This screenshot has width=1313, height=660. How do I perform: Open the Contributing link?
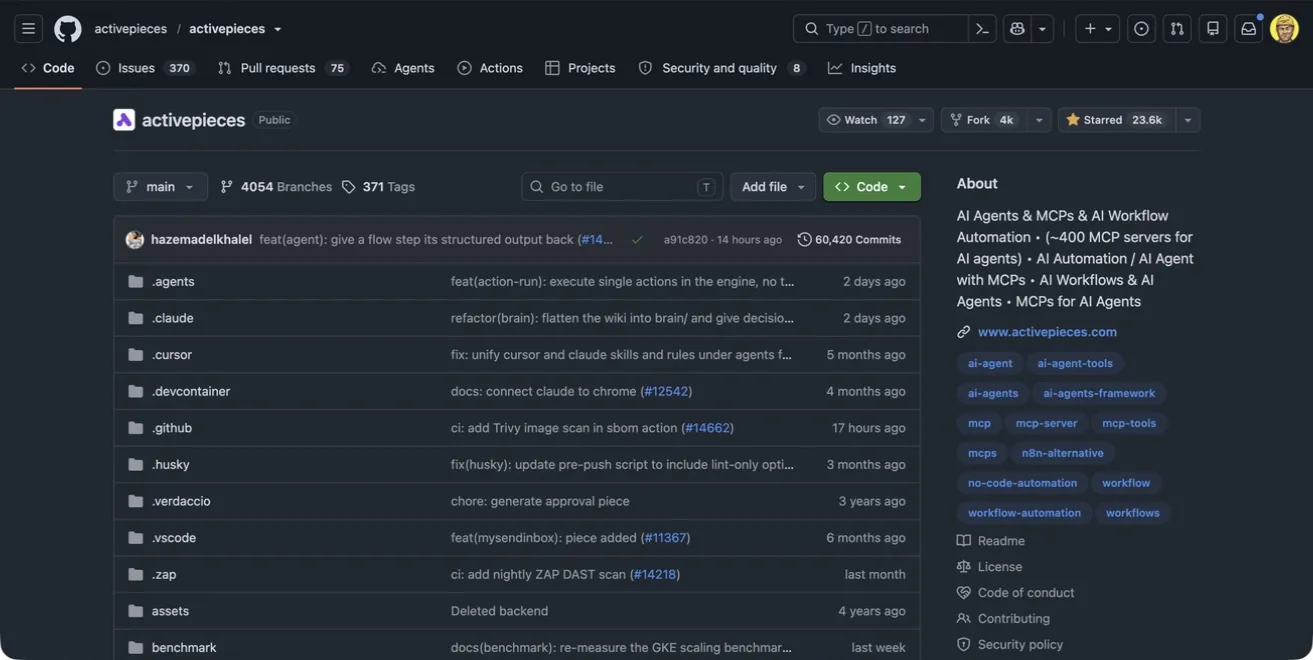(x=1013, y=619)
